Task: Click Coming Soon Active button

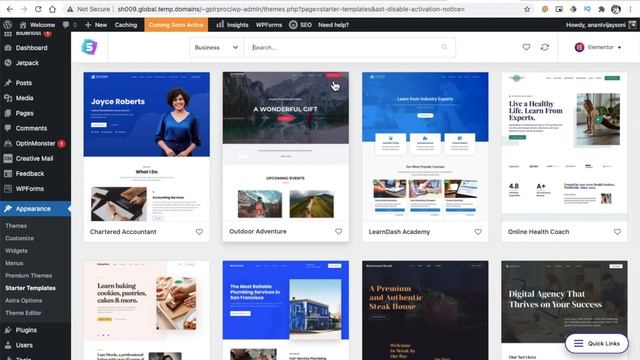Action: (x=176, y=25)
